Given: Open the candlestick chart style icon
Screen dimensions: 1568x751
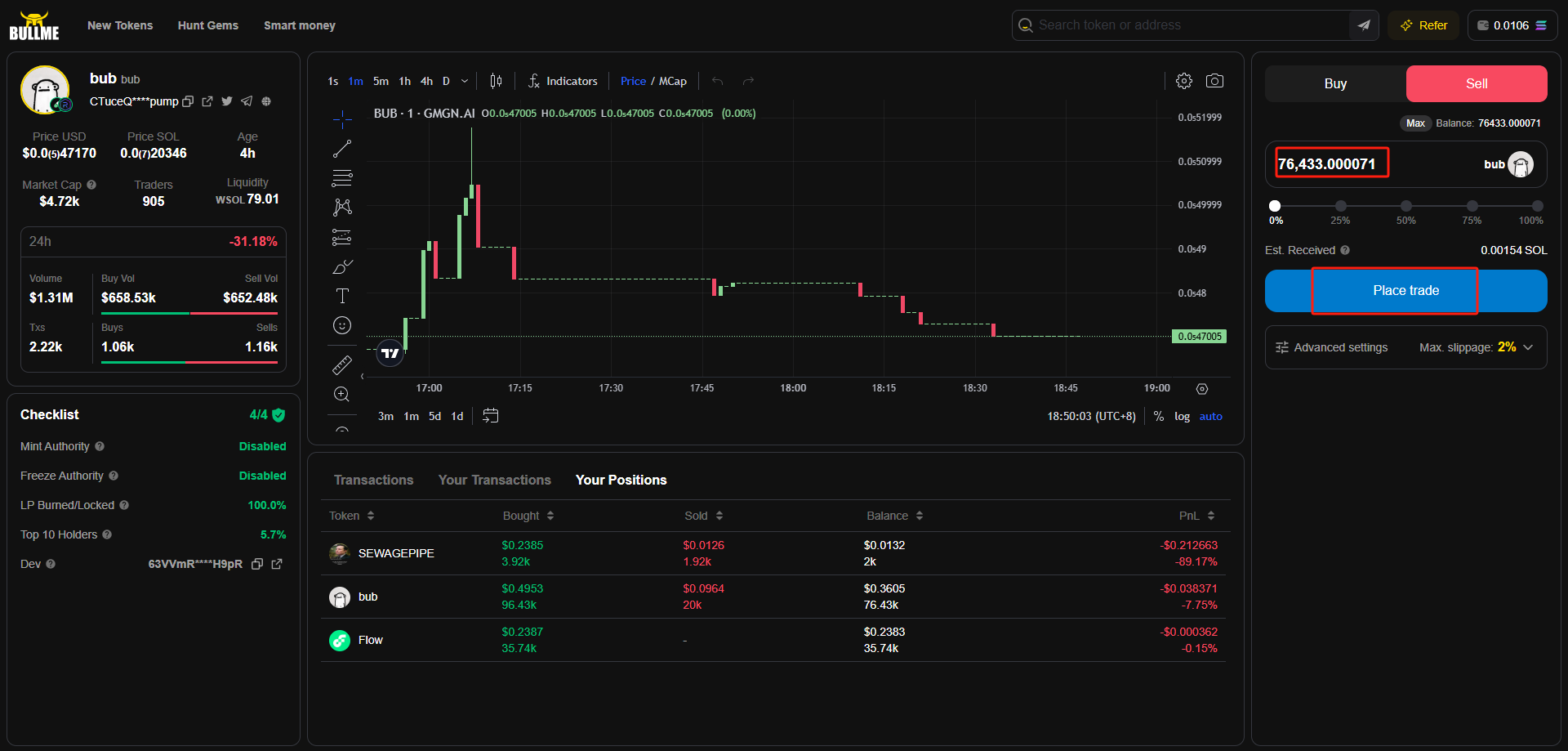Looking at the screenshot, I should tap(496, 81).
